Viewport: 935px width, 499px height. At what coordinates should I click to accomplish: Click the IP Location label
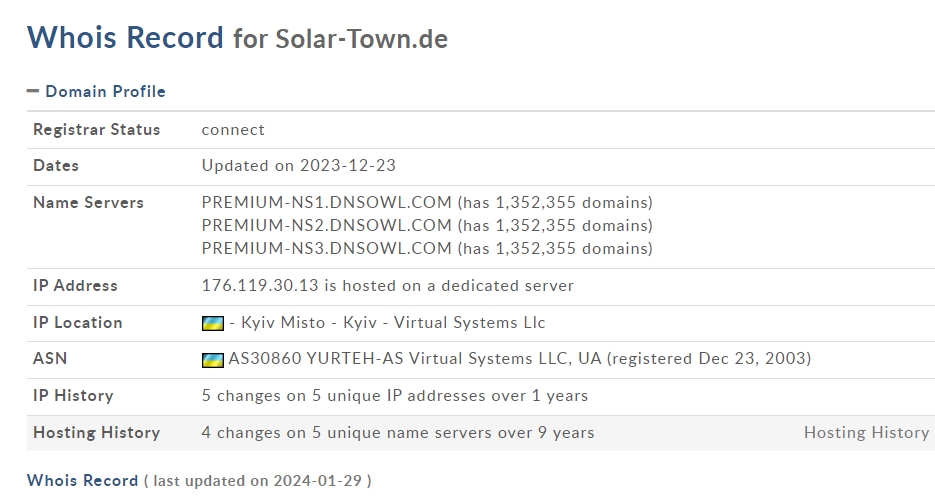pos(78,323)
